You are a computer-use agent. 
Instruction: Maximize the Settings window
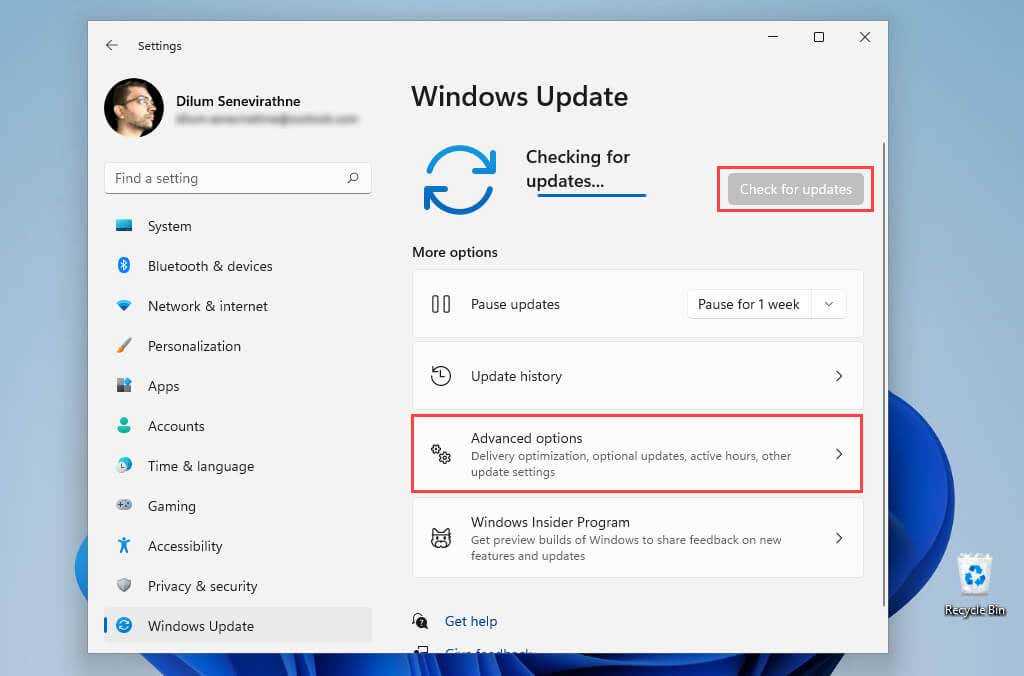tap(819, 37)
